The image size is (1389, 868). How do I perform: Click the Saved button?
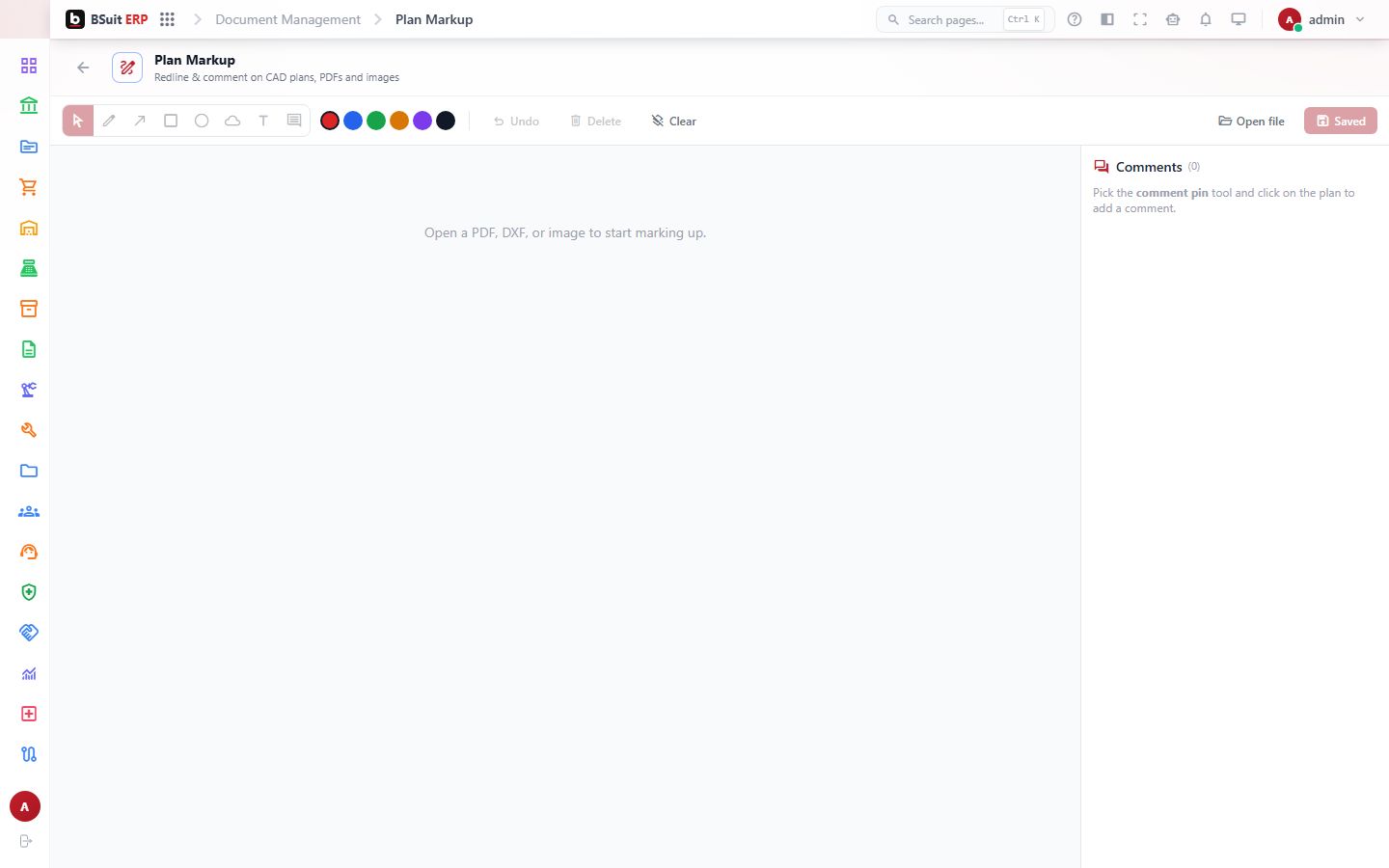[x=1341, y=121]
